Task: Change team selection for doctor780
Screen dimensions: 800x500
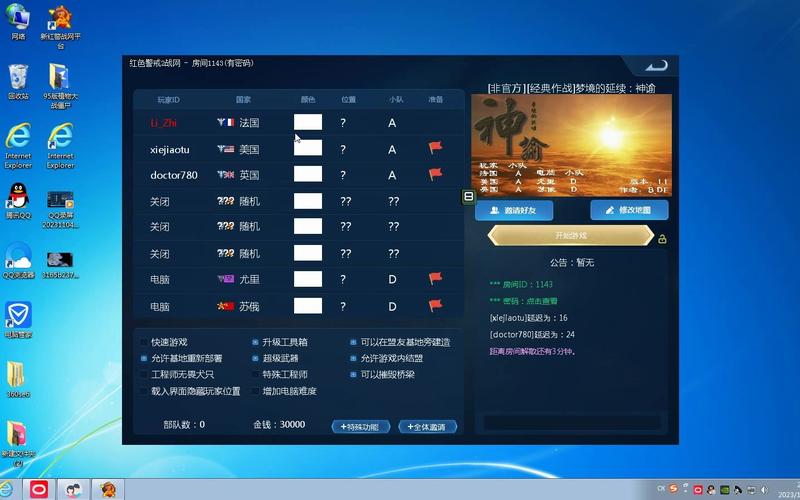Action: click(392, 175)
